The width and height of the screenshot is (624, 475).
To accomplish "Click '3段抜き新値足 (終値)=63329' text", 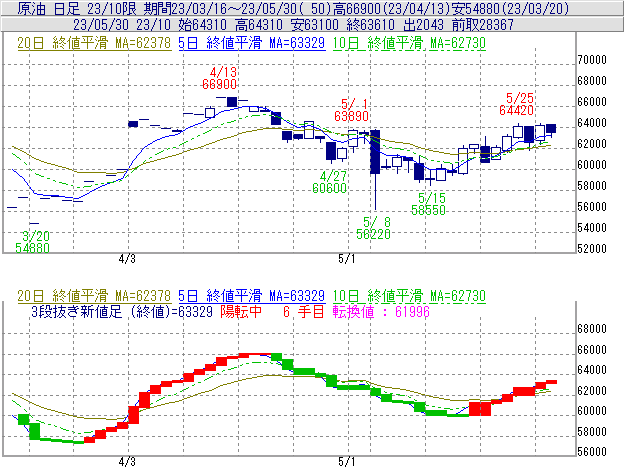I will (x=122, y=311).
